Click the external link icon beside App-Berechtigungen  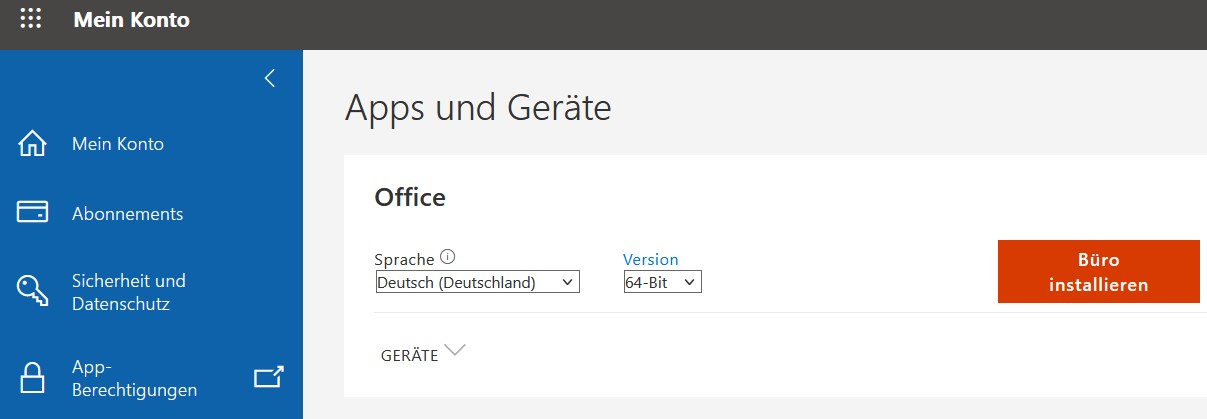(x=269, y=376)
